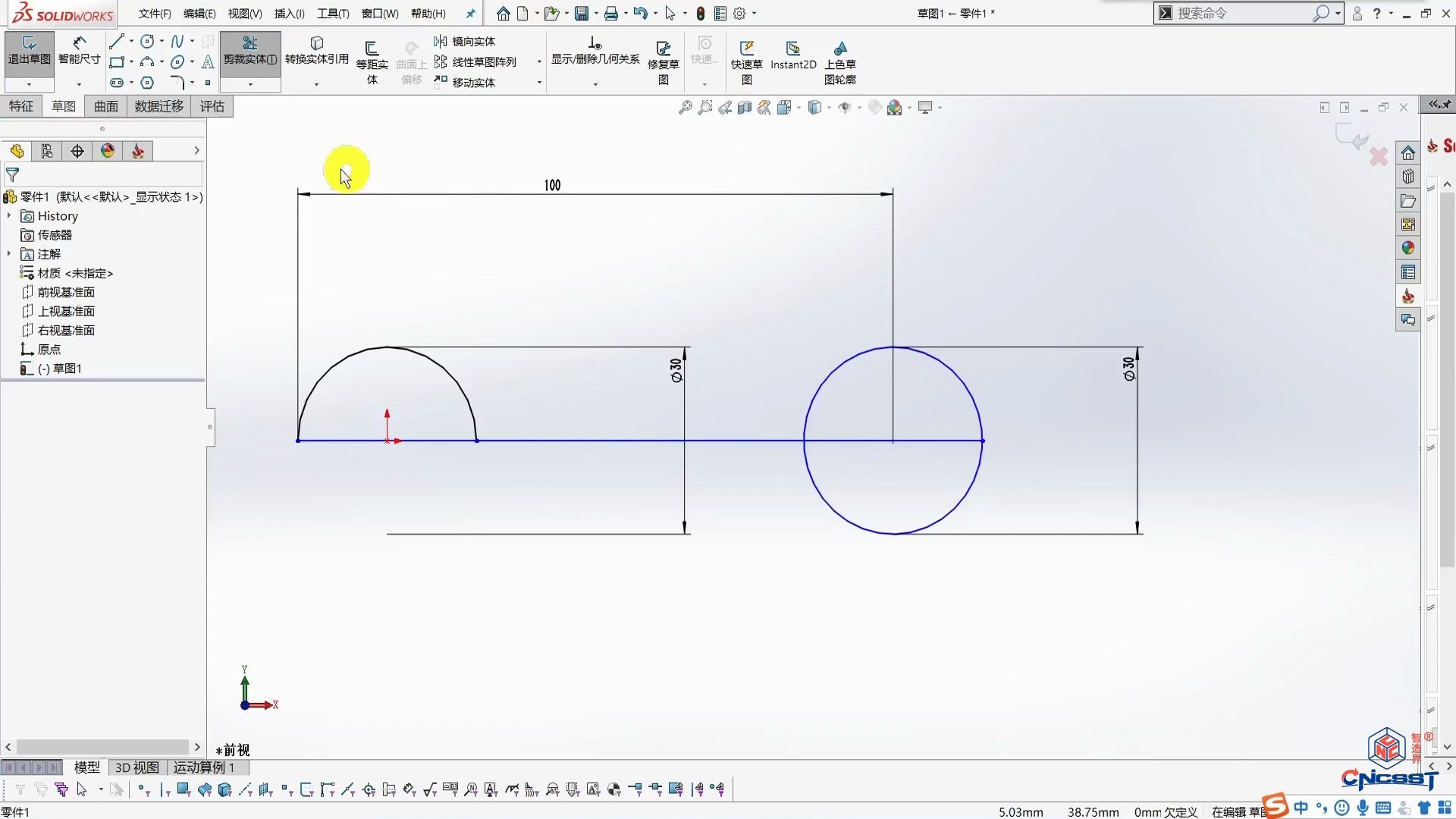Open the display style dropdown arrow
1456x819 pixels.
829,107
